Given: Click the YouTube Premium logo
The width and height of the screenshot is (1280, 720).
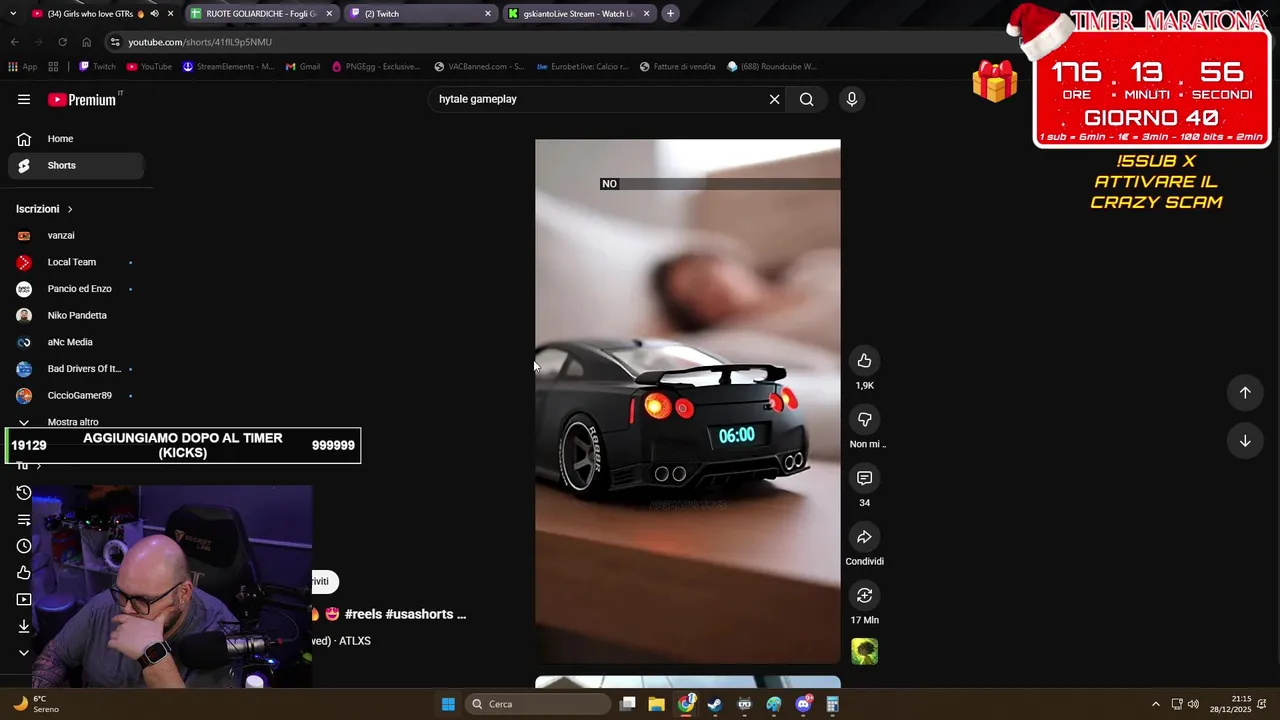Looking at the screenshot, I should (82, 99).
